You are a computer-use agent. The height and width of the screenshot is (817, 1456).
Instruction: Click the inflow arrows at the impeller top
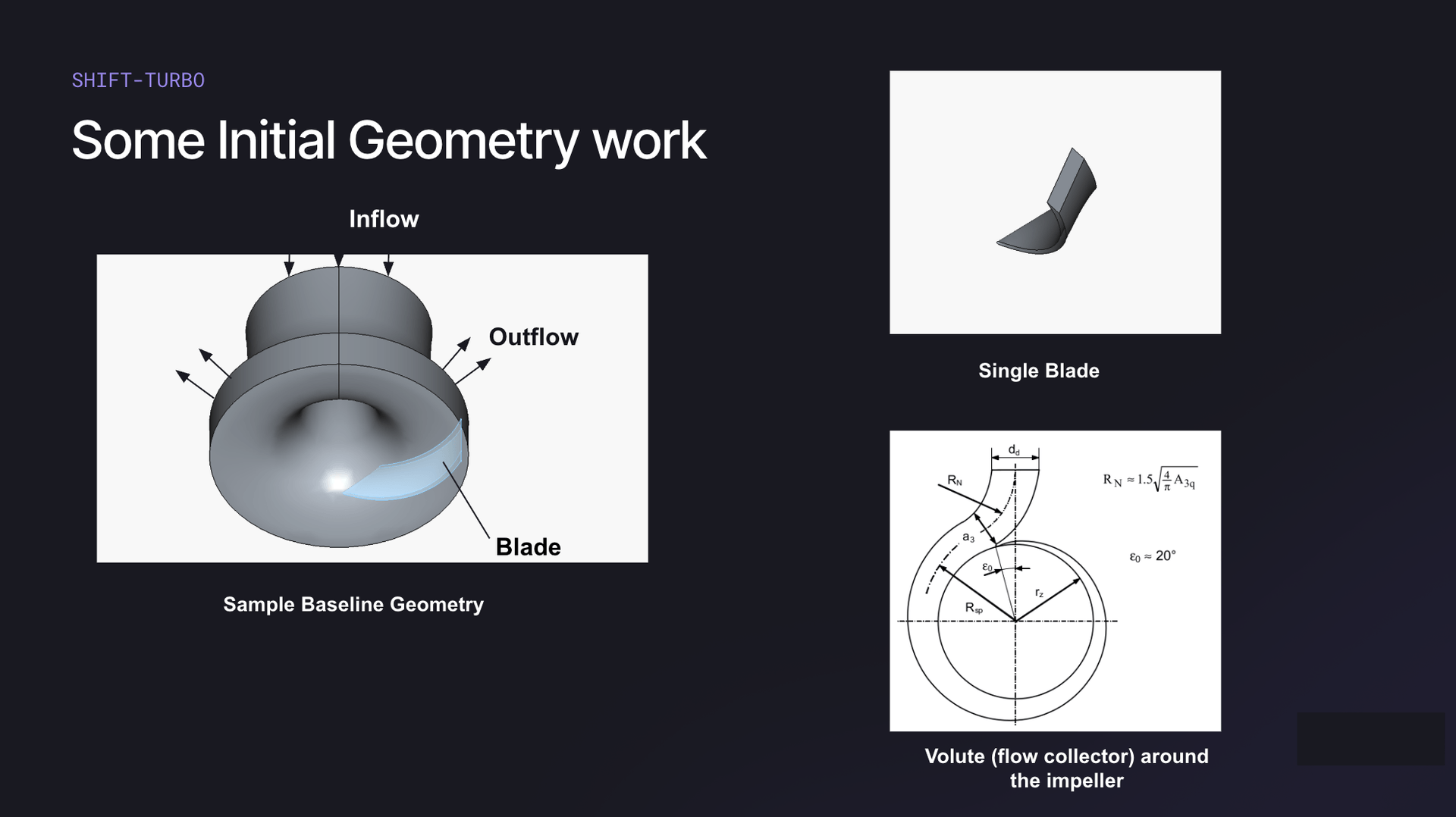[338, 264]
